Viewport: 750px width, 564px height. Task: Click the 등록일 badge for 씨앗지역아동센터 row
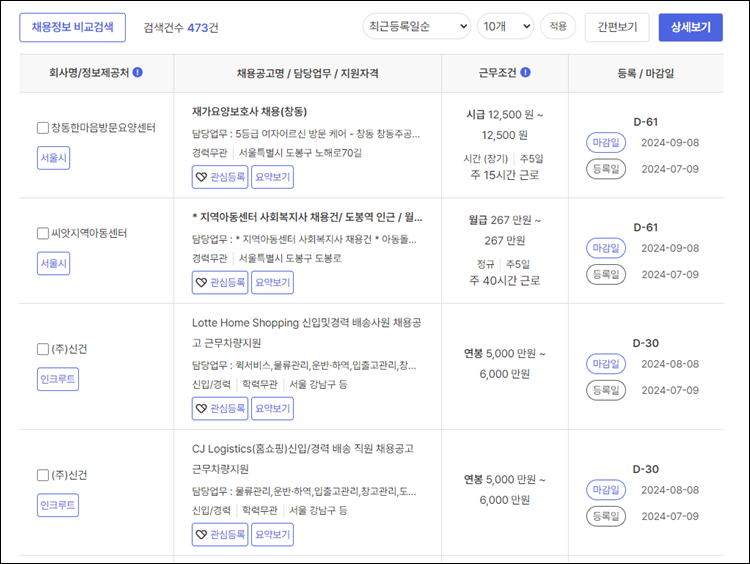(x=606, y=274)
